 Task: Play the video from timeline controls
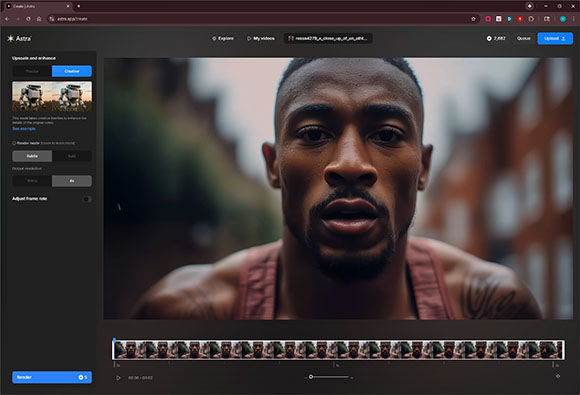[x=118, y=378]
